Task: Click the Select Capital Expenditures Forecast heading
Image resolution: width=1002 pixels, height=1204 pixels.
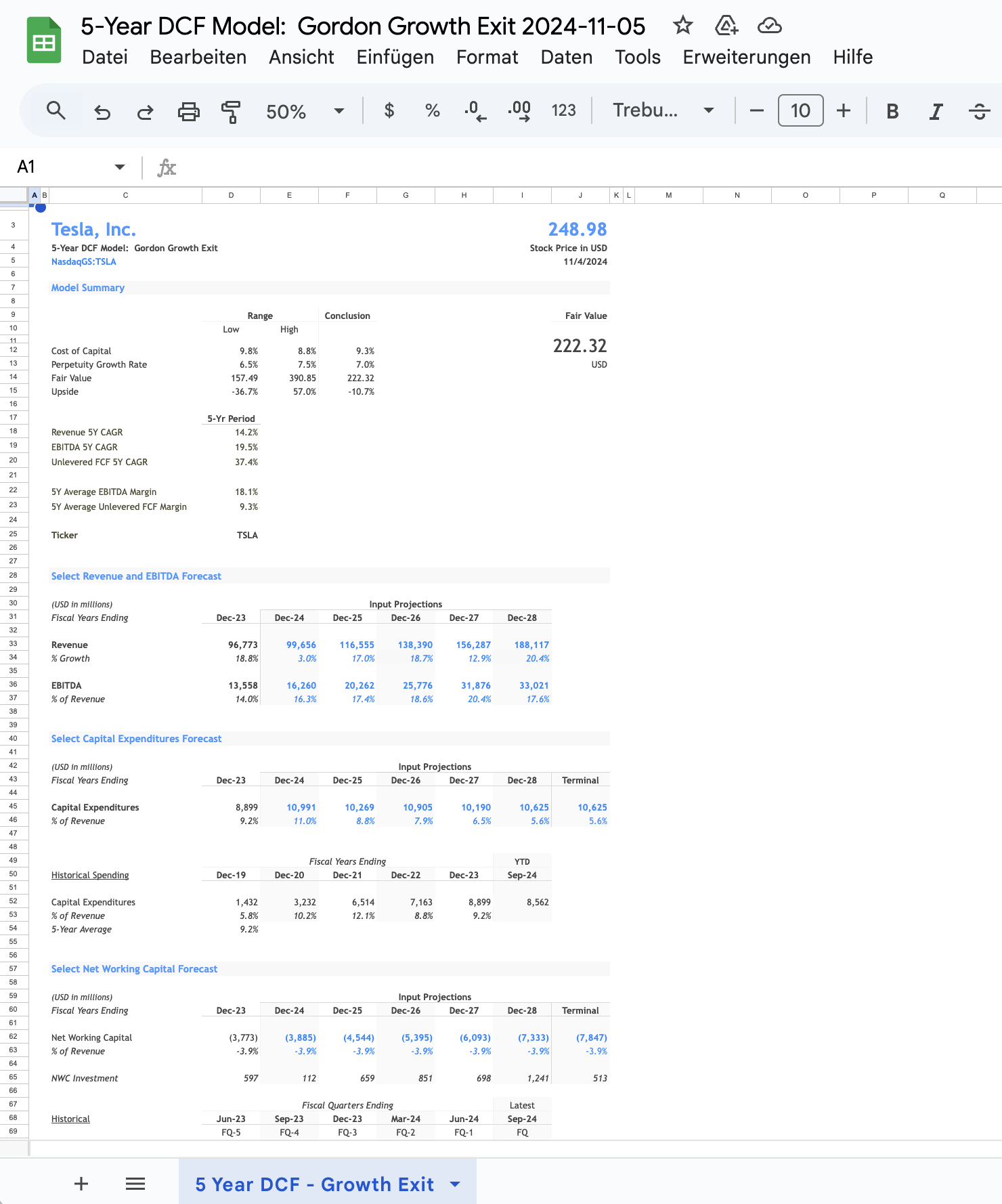Action: point(136,739)
